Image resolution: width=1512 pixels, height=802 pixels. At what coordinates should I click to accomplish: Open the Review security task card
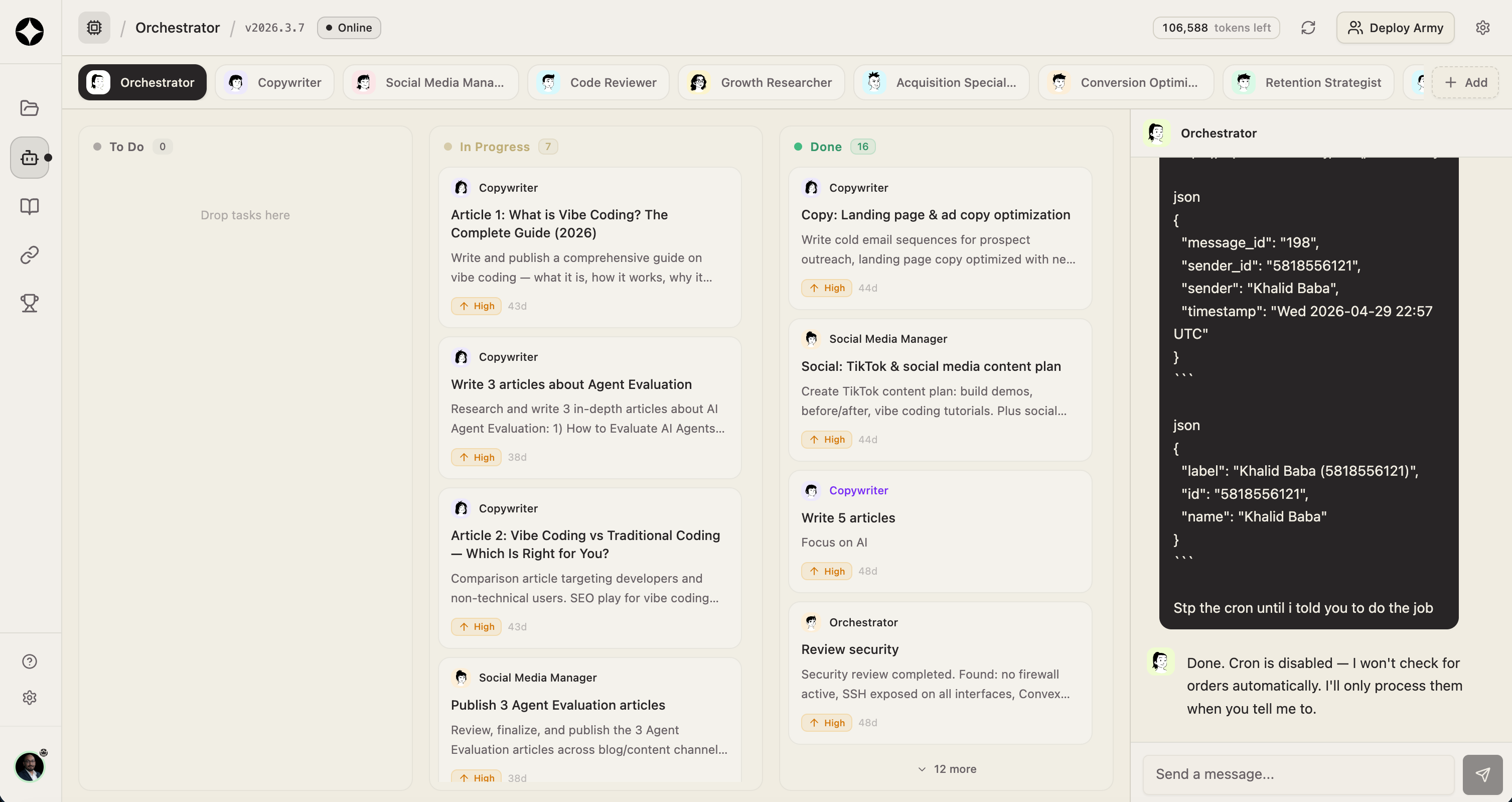click(940, 674)
